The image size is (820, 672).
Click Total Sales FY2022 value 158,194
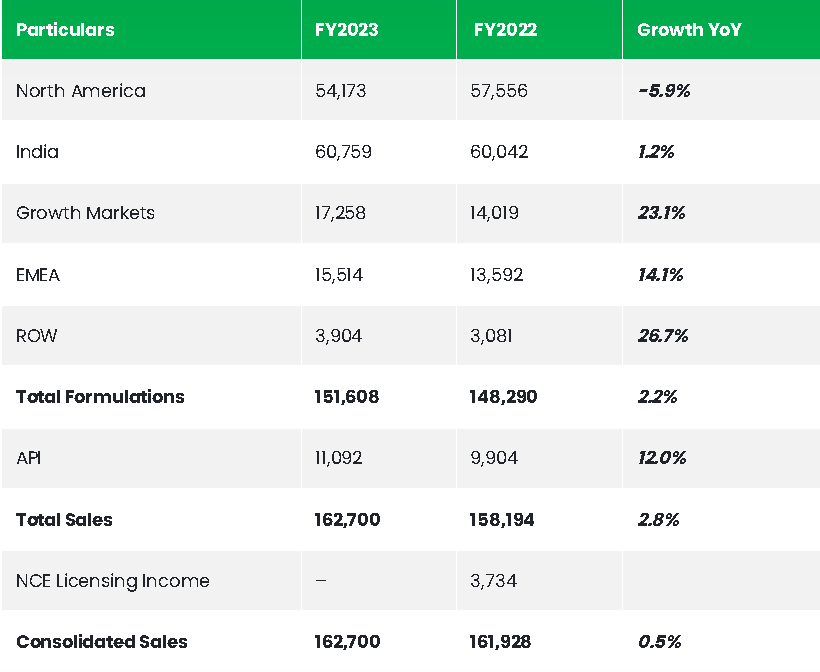pyautogui.click(x=503, y=520)
